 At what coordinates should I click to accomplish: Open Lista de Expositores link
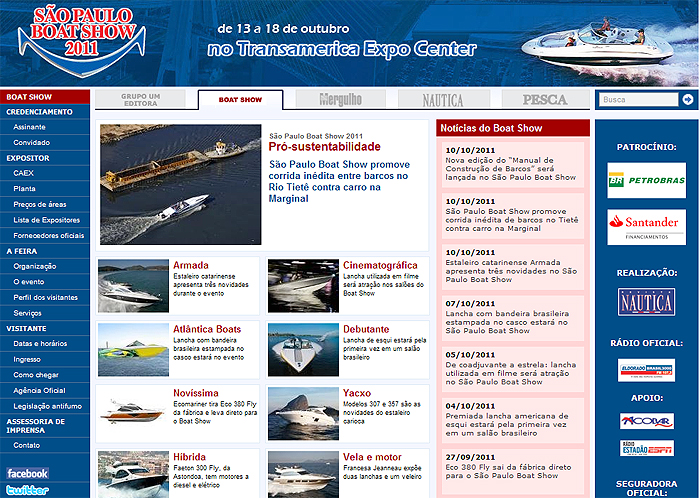click(x=46, y=220)
